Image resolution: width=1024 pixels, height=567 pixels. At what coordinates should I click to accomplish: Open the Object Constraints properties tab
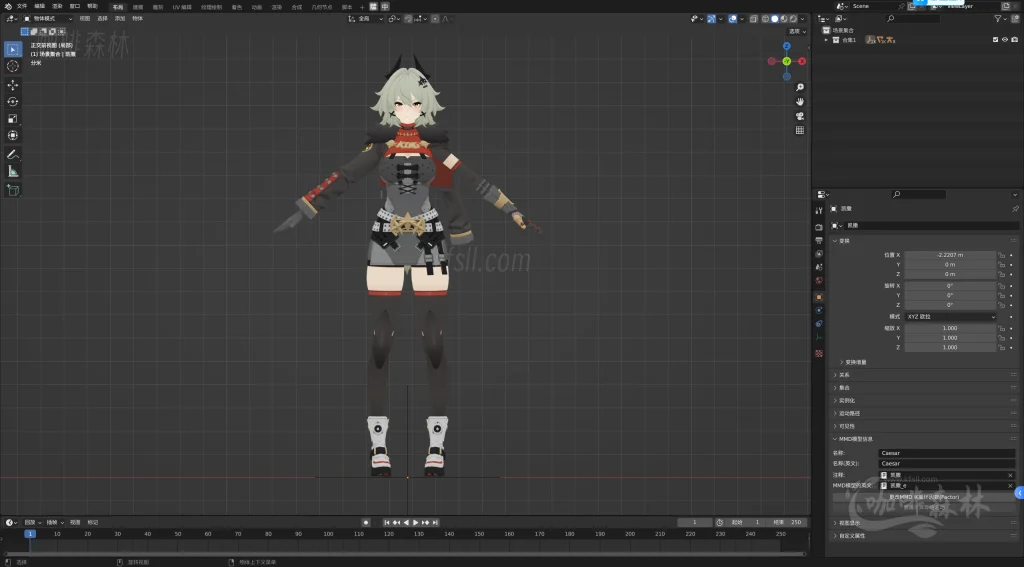[x=819, y=323]
